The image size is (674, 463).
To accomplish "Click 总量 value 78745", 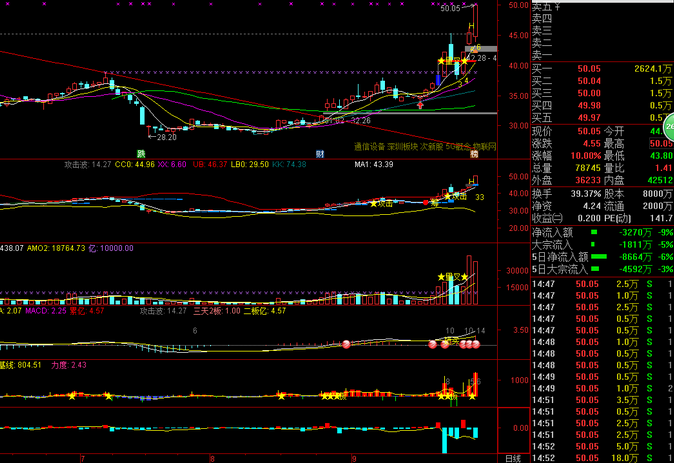I will [x=588, y=168].
